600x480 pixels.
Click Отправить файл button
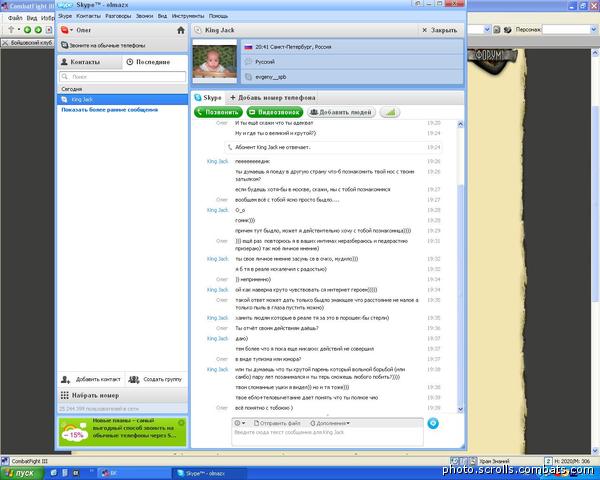(277, 423)
